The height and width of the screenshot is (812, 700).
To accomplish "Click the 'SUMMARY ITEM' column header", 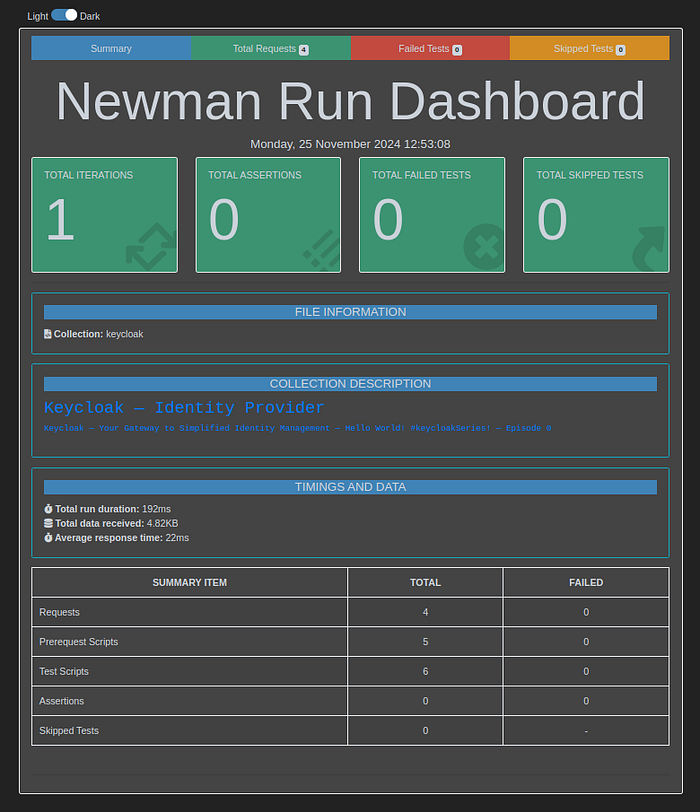I will tap(189, 583).
